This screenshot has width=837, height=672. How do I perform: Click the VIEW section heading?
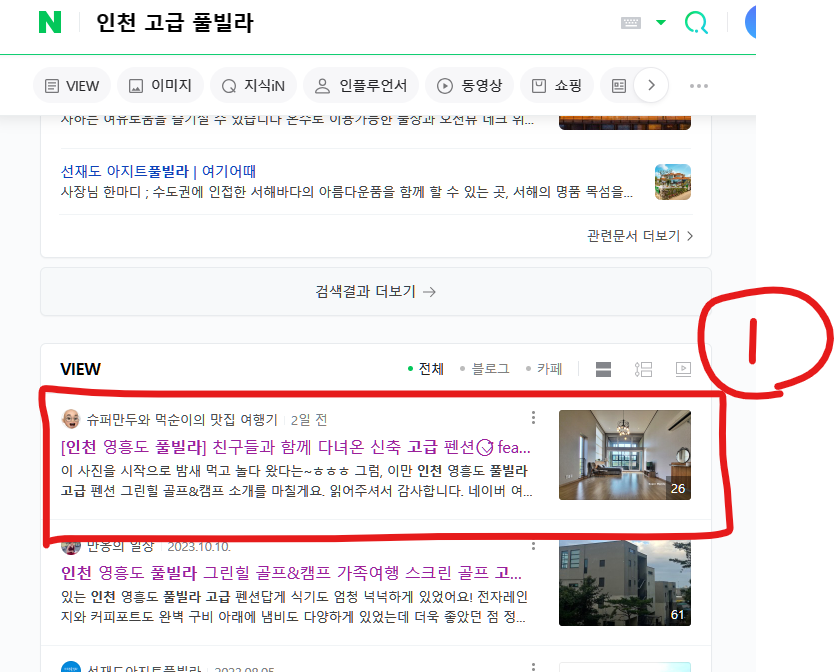(80, 369)
